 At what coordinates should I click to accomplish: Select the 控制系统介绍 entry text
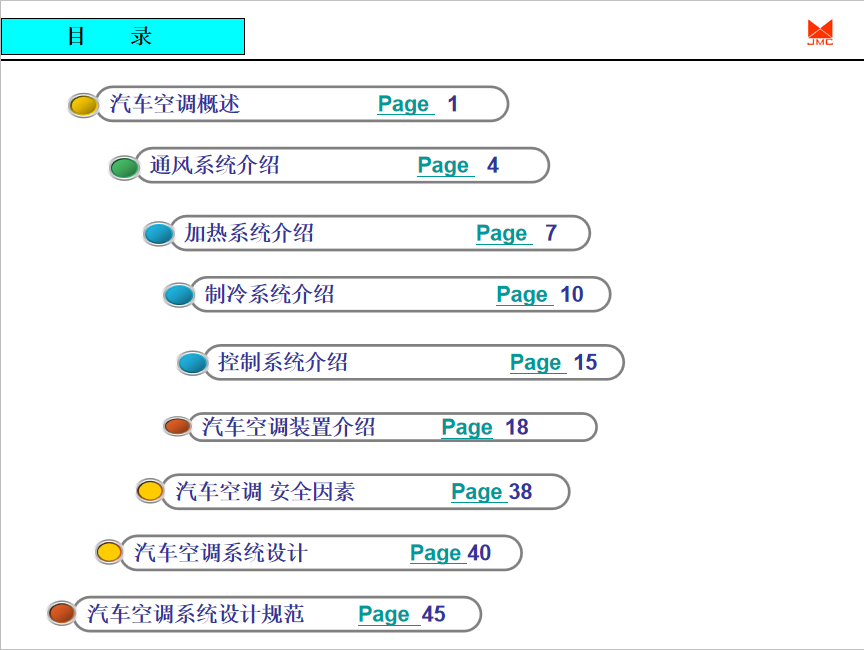coord(283,362)
